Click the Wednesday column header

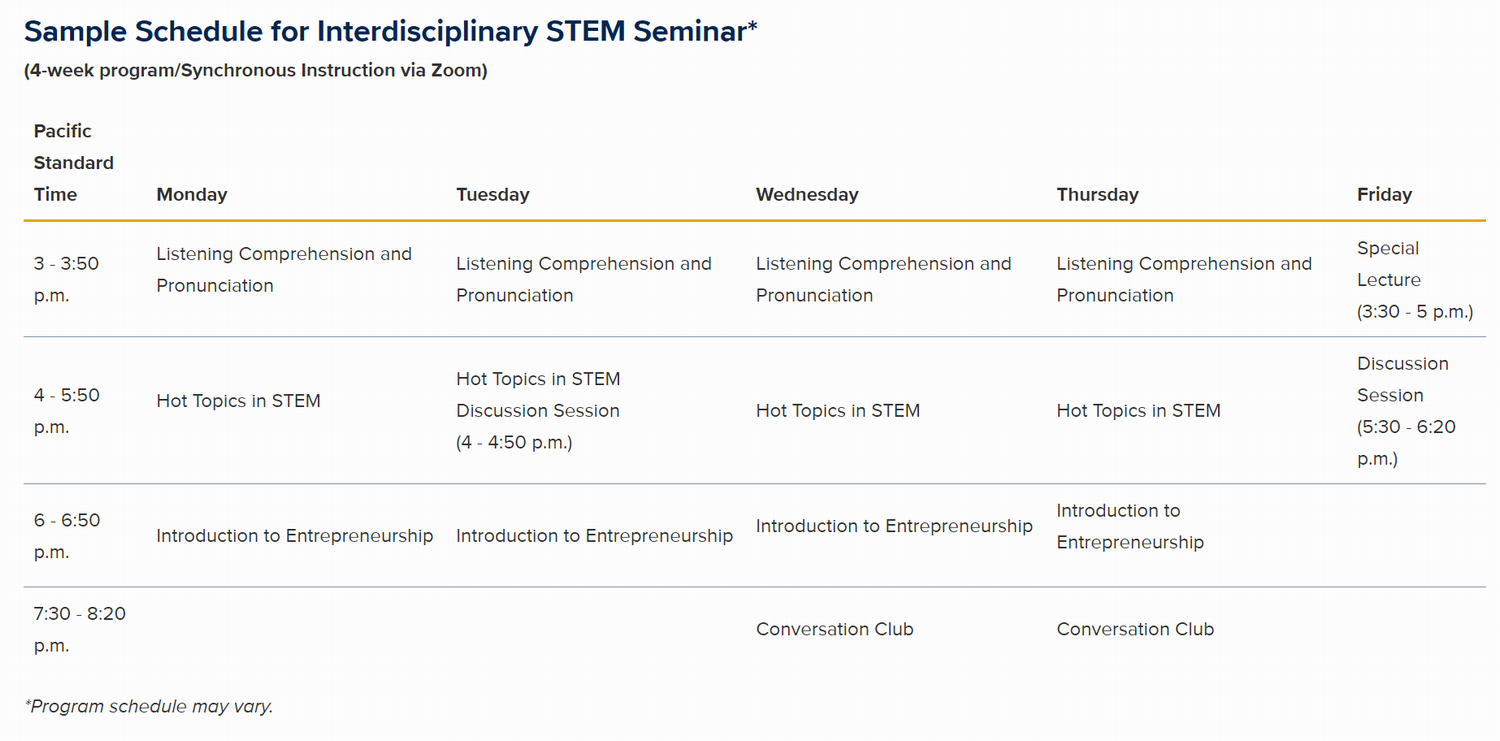point(807,195)
